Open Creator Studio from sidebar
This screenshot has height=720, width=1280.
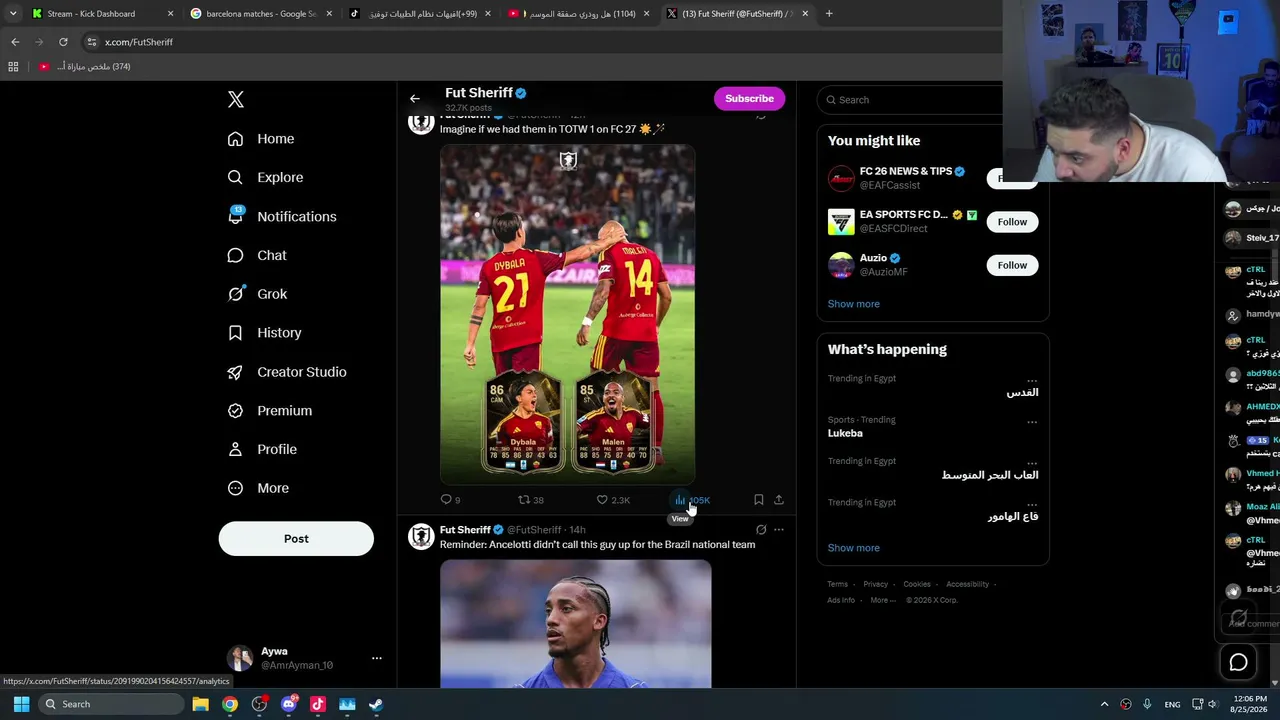coord(287,372)
